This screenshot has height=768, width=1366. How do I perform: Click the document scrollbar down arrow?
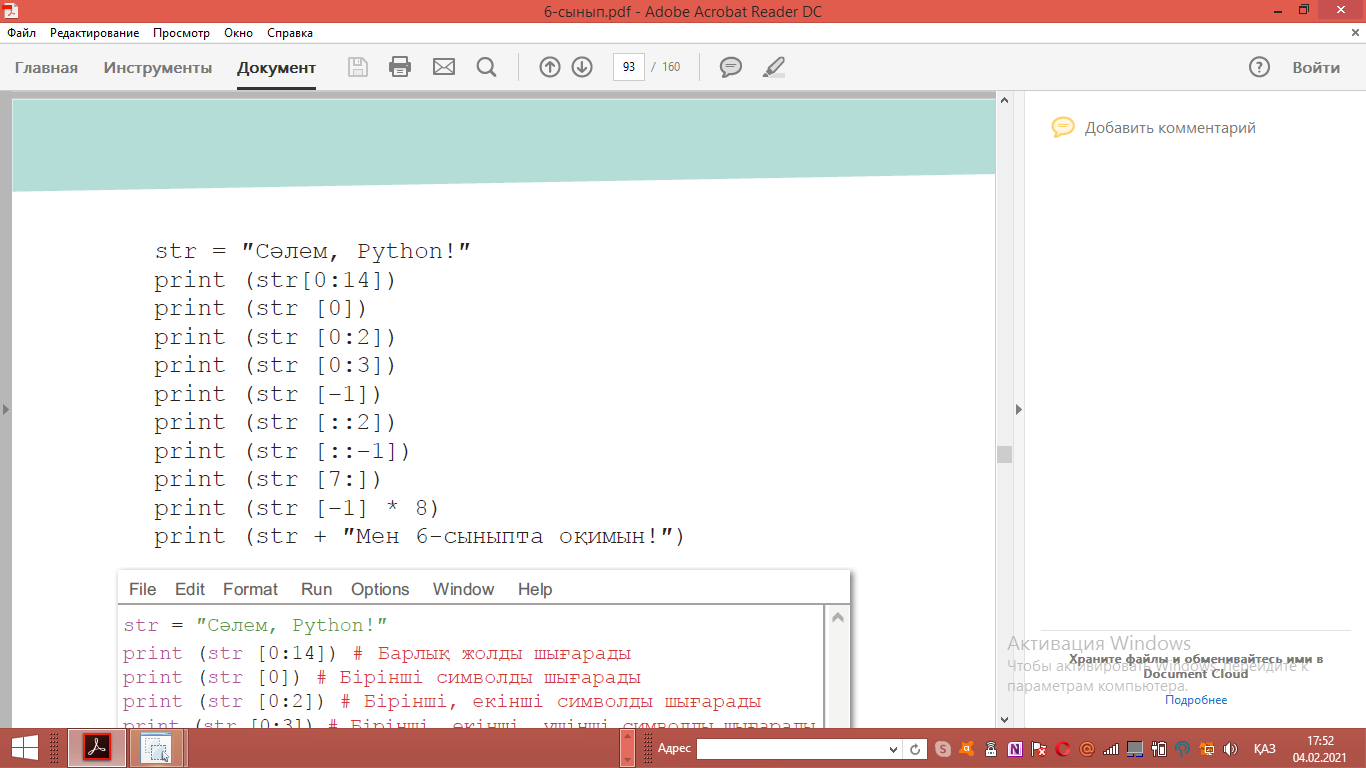pos(1004,719)
